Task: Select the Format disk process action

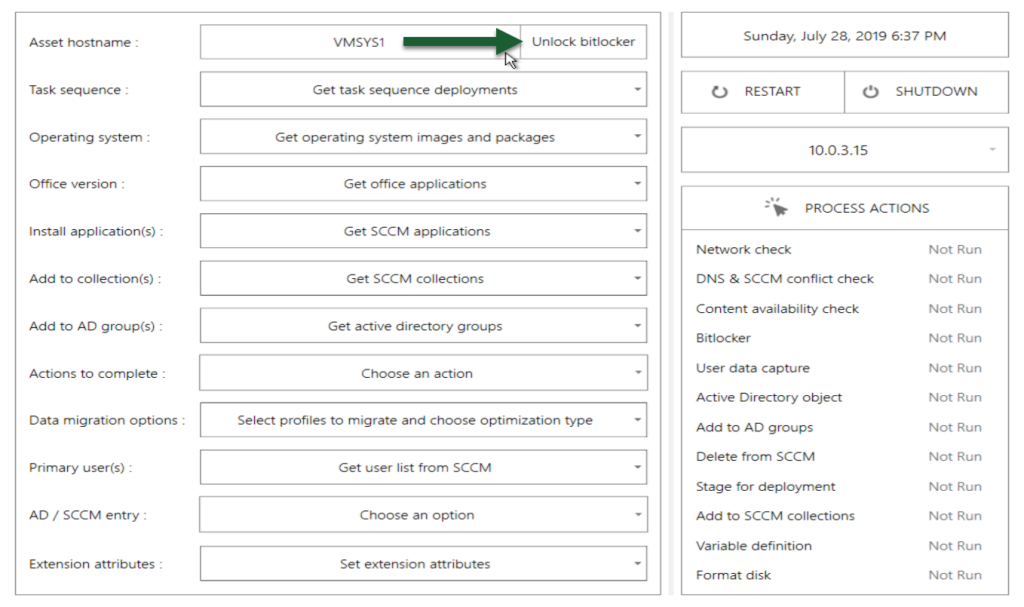Action: coord(733,576)
